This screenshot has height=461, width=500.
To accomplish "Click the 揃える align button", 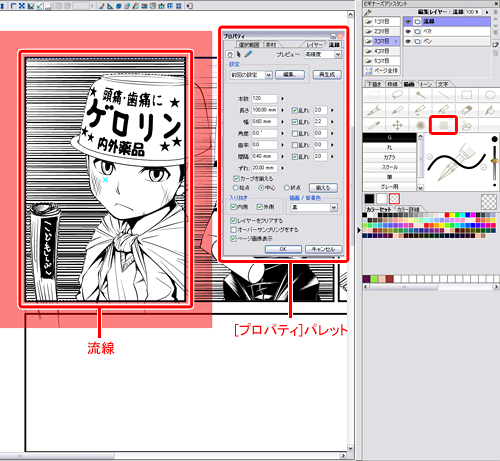I will click(x=323, y=188).
